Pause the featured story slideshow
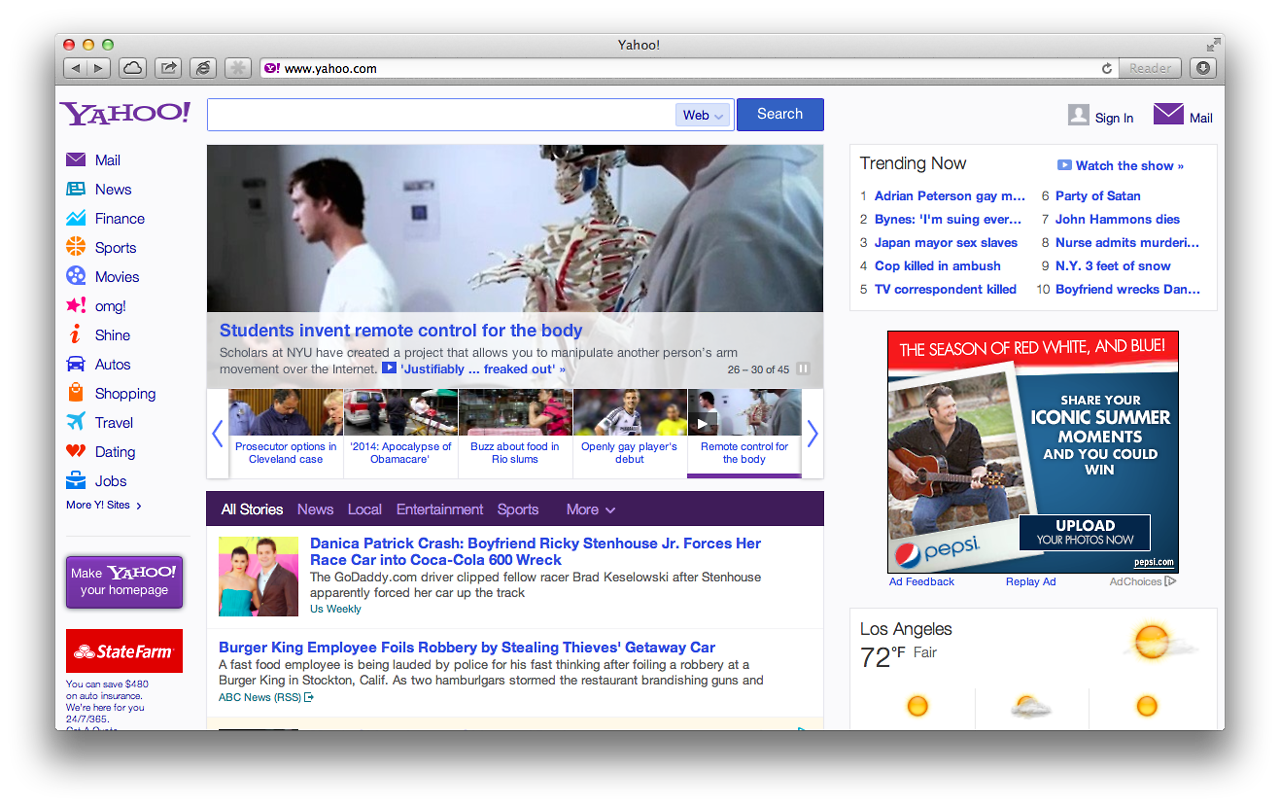The height and width of the screenshot is (807, 1280). [x=804, y=368]
